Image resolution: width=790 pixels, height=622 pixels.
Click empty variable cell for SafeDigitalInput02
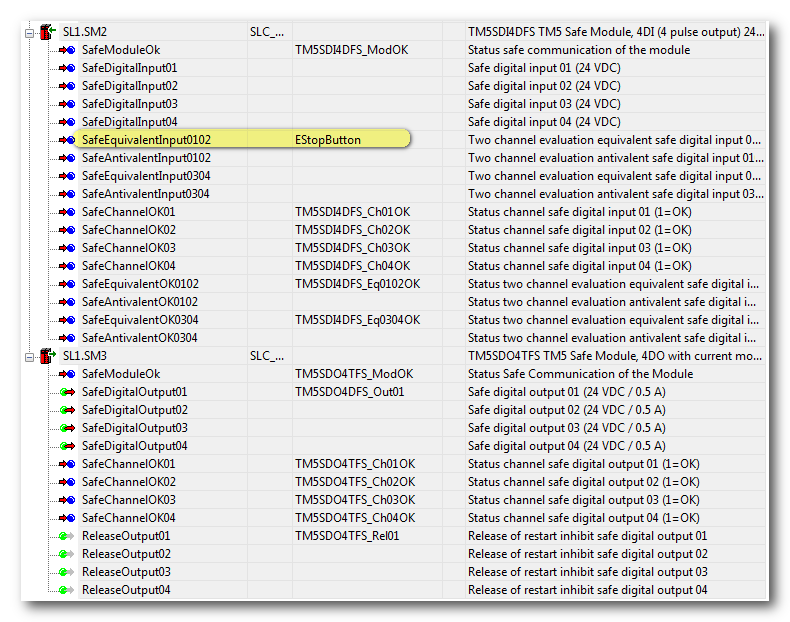pos(378,86)
